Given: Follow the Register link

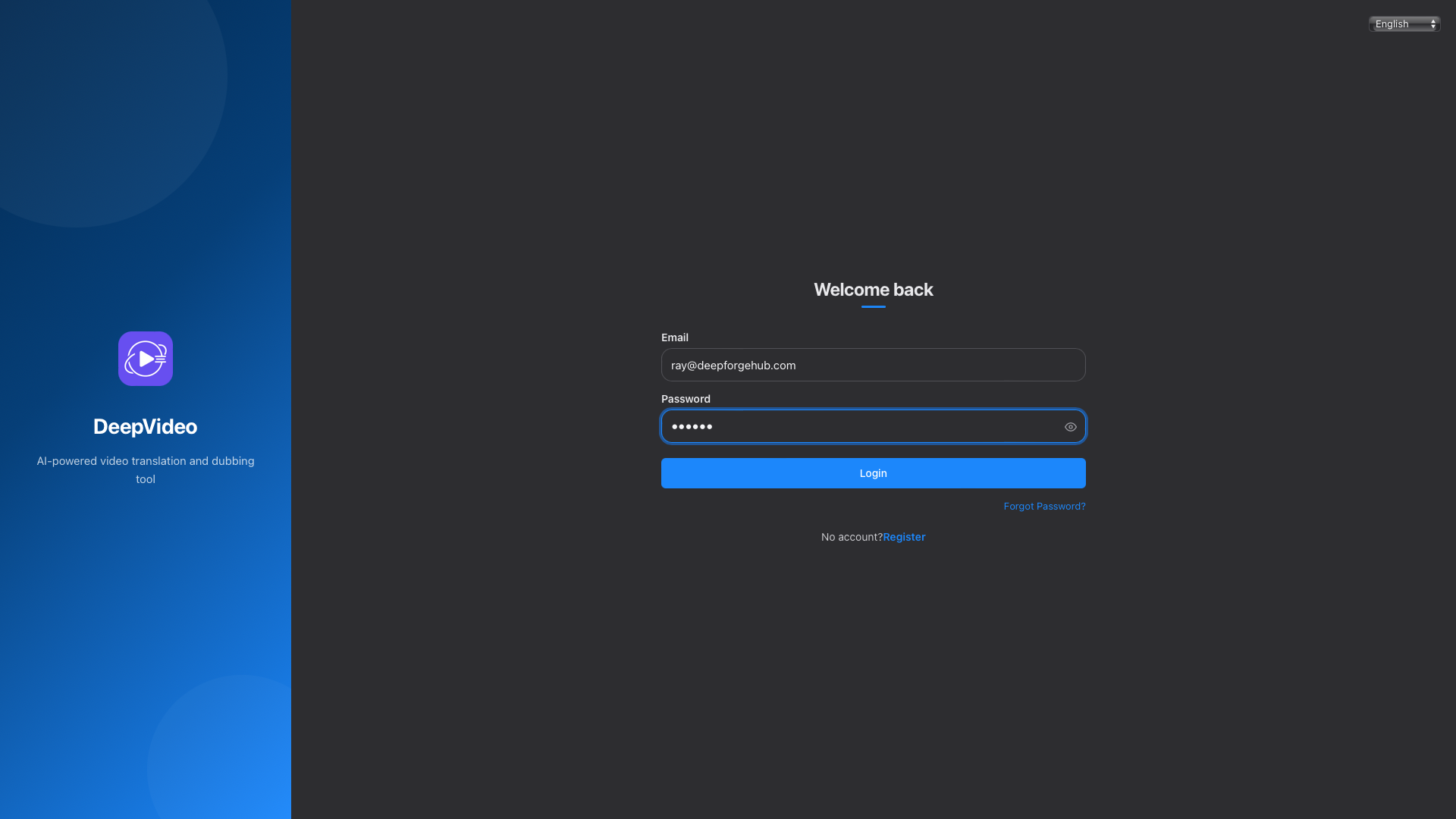Looking at the screenshot, I should coord(904,537).
